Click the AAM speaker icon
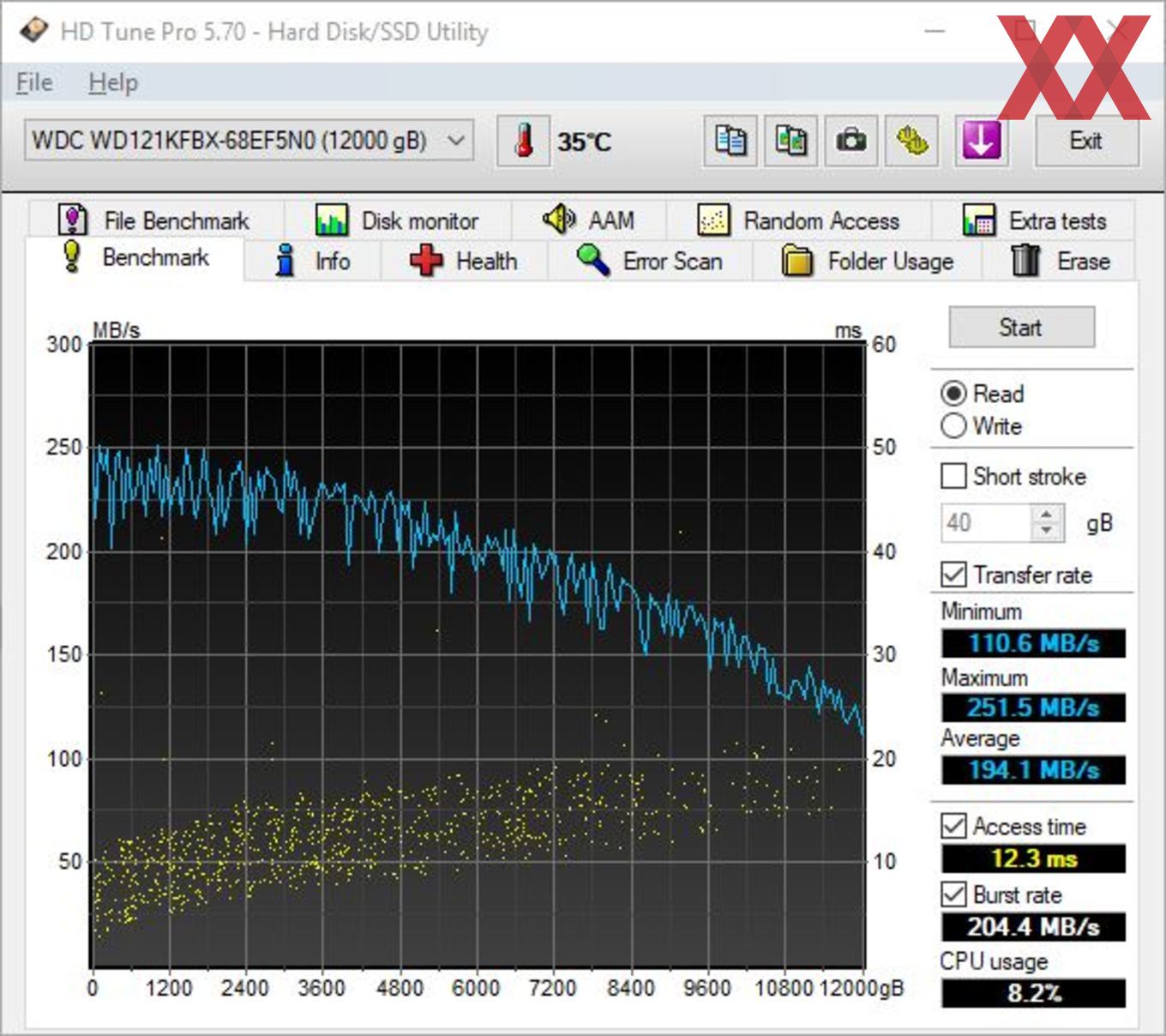1166x1036 pixels. pyautogui.click(x=559, y=220)
